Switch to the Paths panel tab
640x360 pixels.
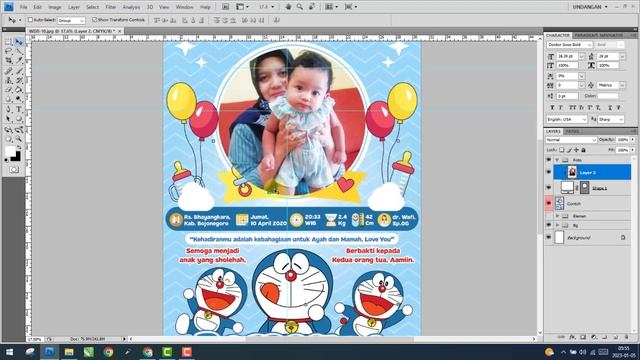[572, 131]
